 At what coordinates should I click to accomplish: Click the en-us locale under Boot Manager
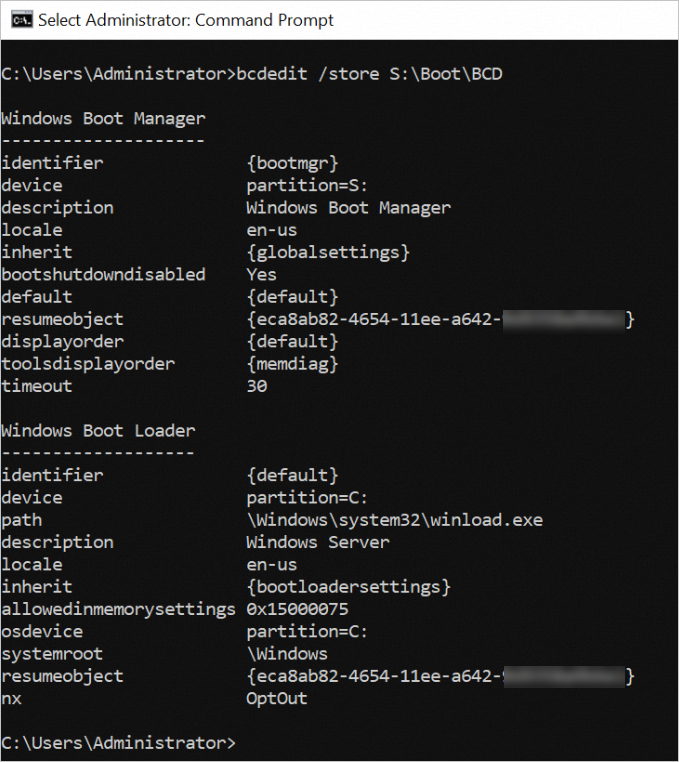click(x=272, y=230)
